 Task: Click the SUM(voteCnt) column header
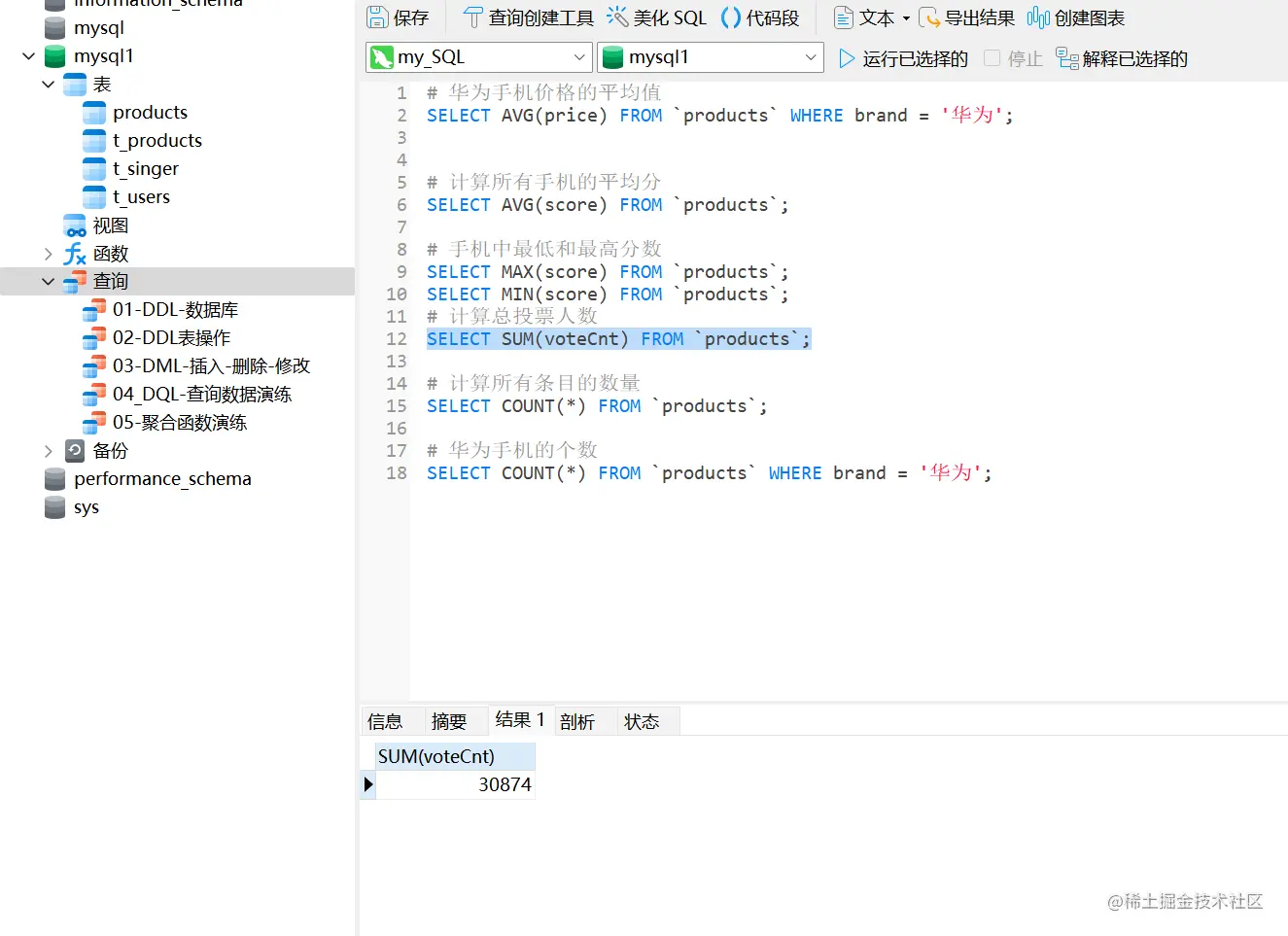tap(455, 756)
